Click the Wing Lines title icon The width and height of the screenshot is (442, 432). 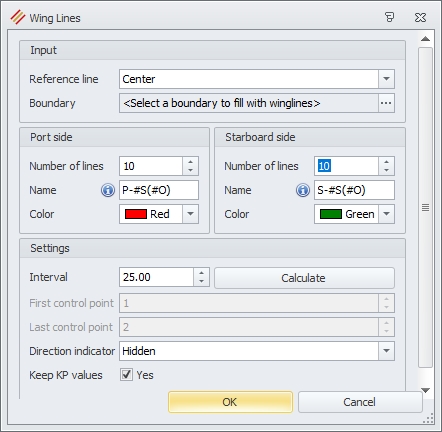point(18,17)
